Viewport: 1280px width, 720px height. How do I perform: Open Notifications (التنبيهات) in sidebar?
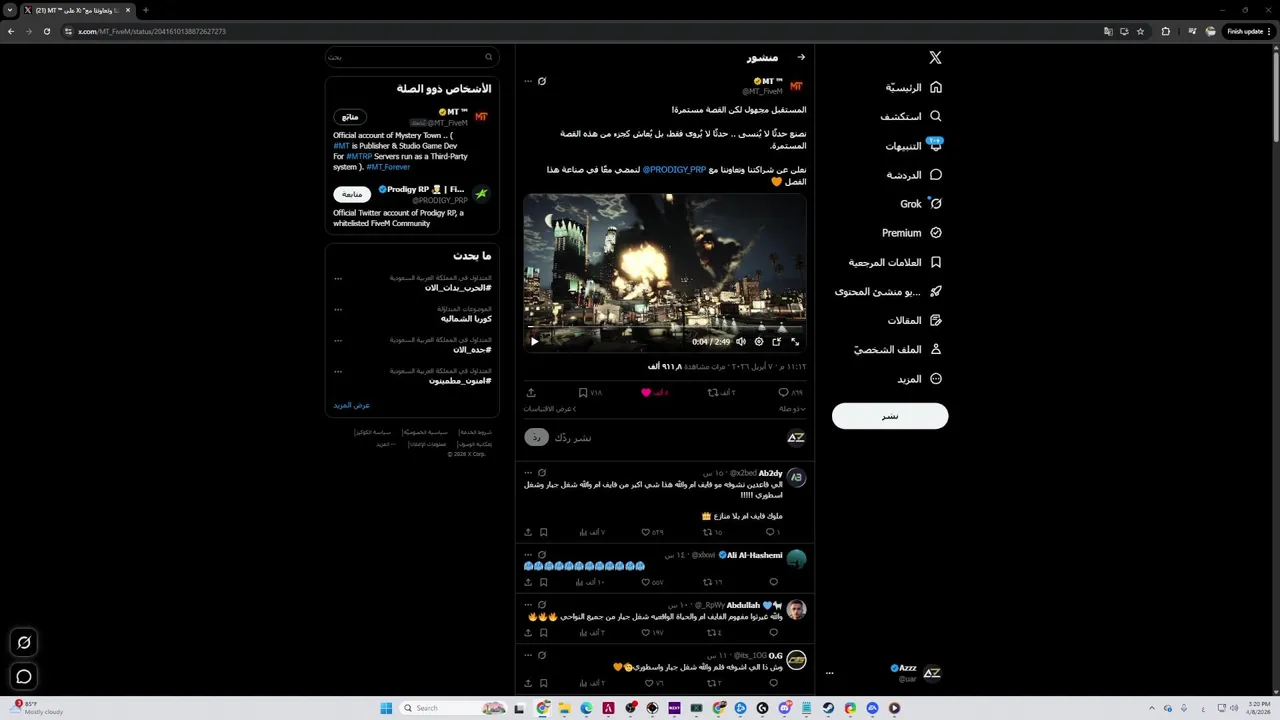914,145
